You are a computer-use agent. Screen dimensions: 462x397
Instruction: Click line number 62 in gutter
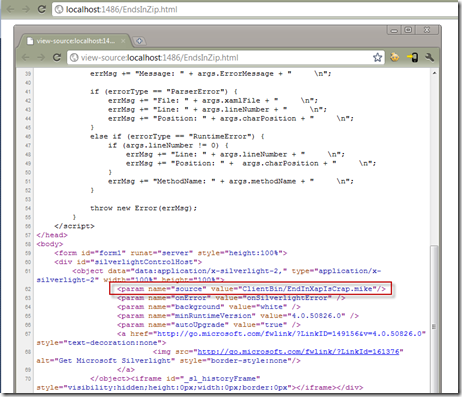[x=28, y=289]
